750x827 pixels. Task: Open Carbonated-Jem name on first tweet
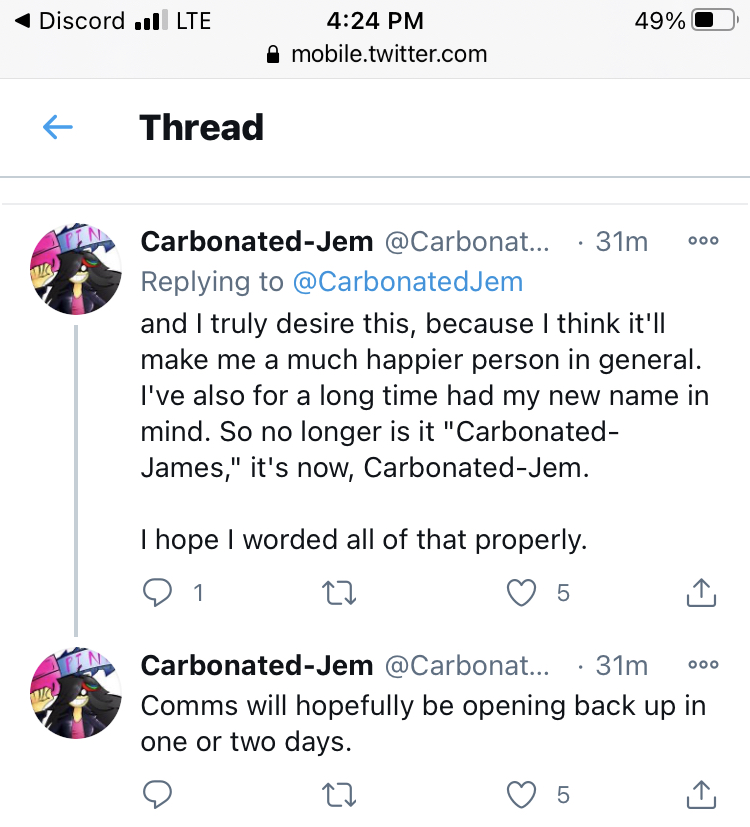point(257,242)
